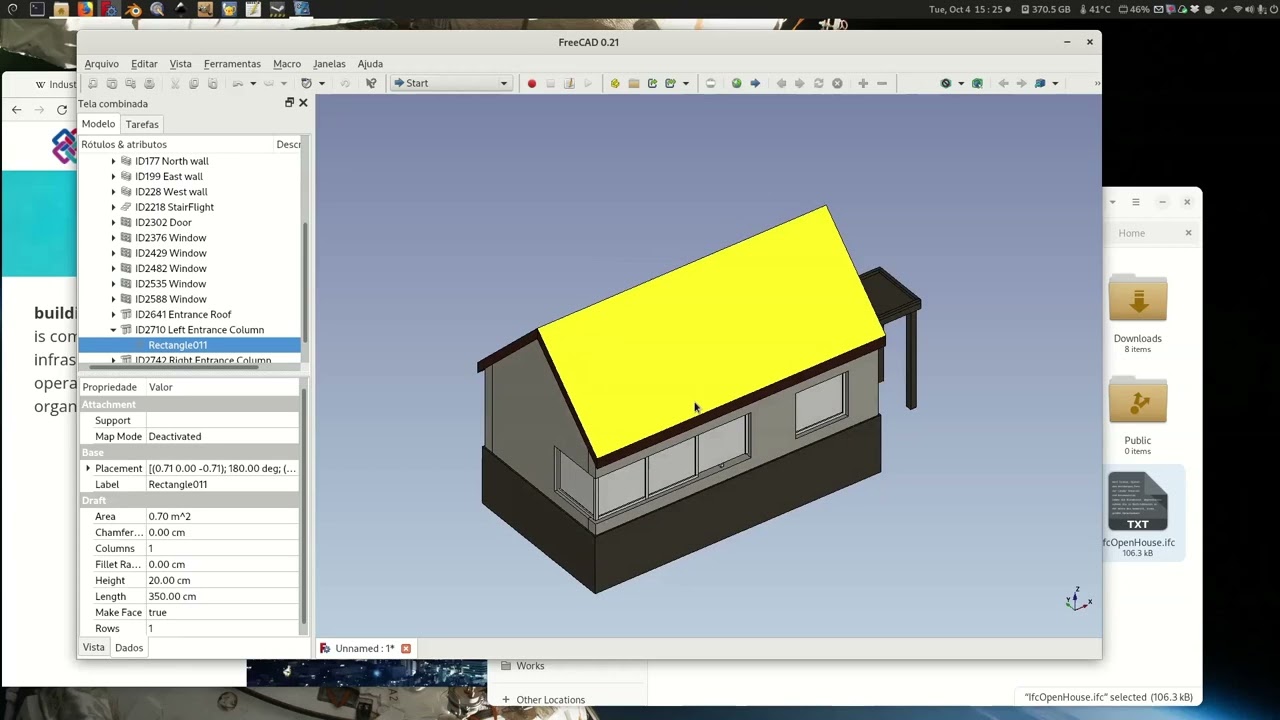The height and width of the screenshot is (720, 1280).
Task: Close the Unnamed document tab
Action: [406, 648]
